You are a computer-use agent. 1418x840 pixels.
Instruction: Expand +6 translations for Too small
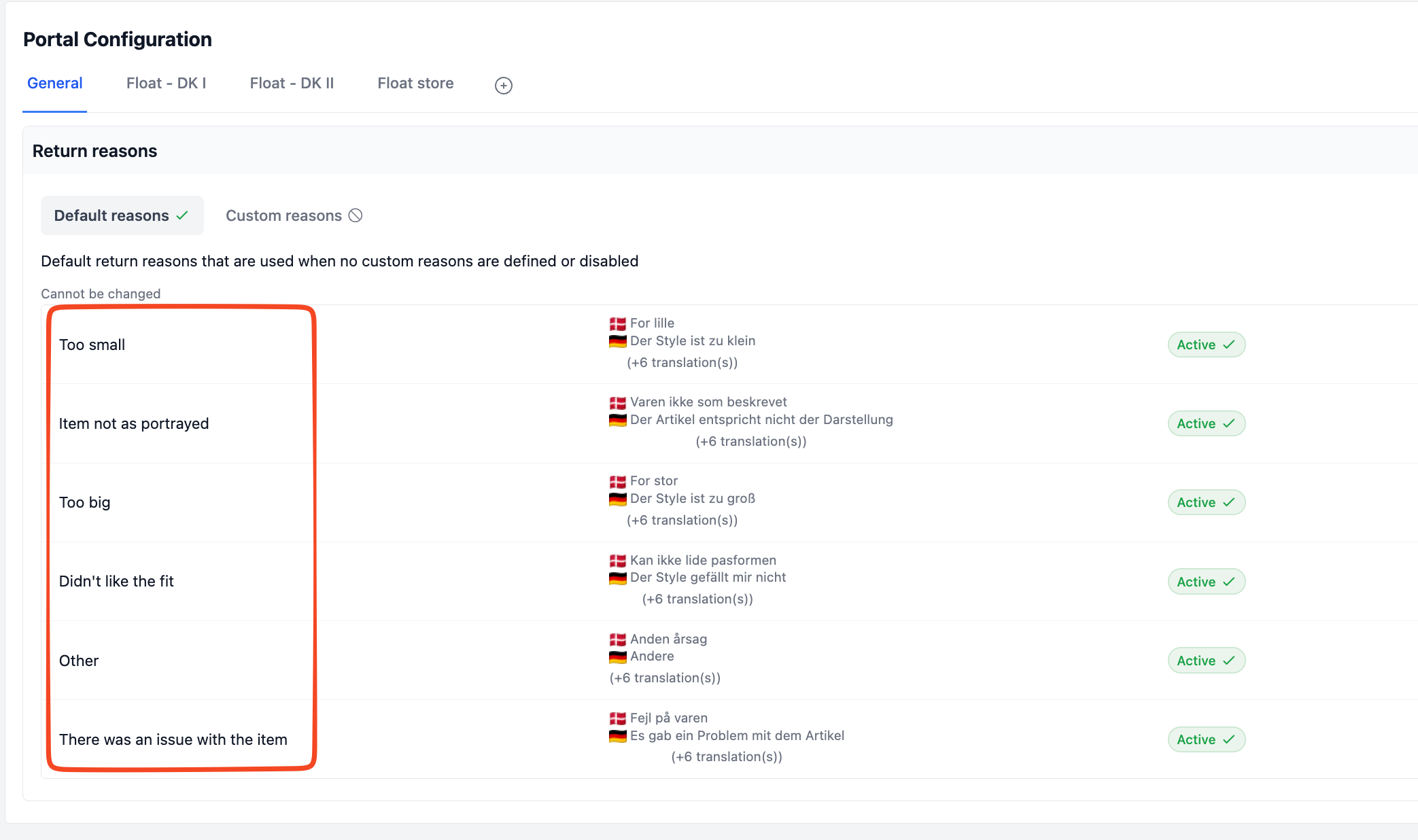point(682,362)
